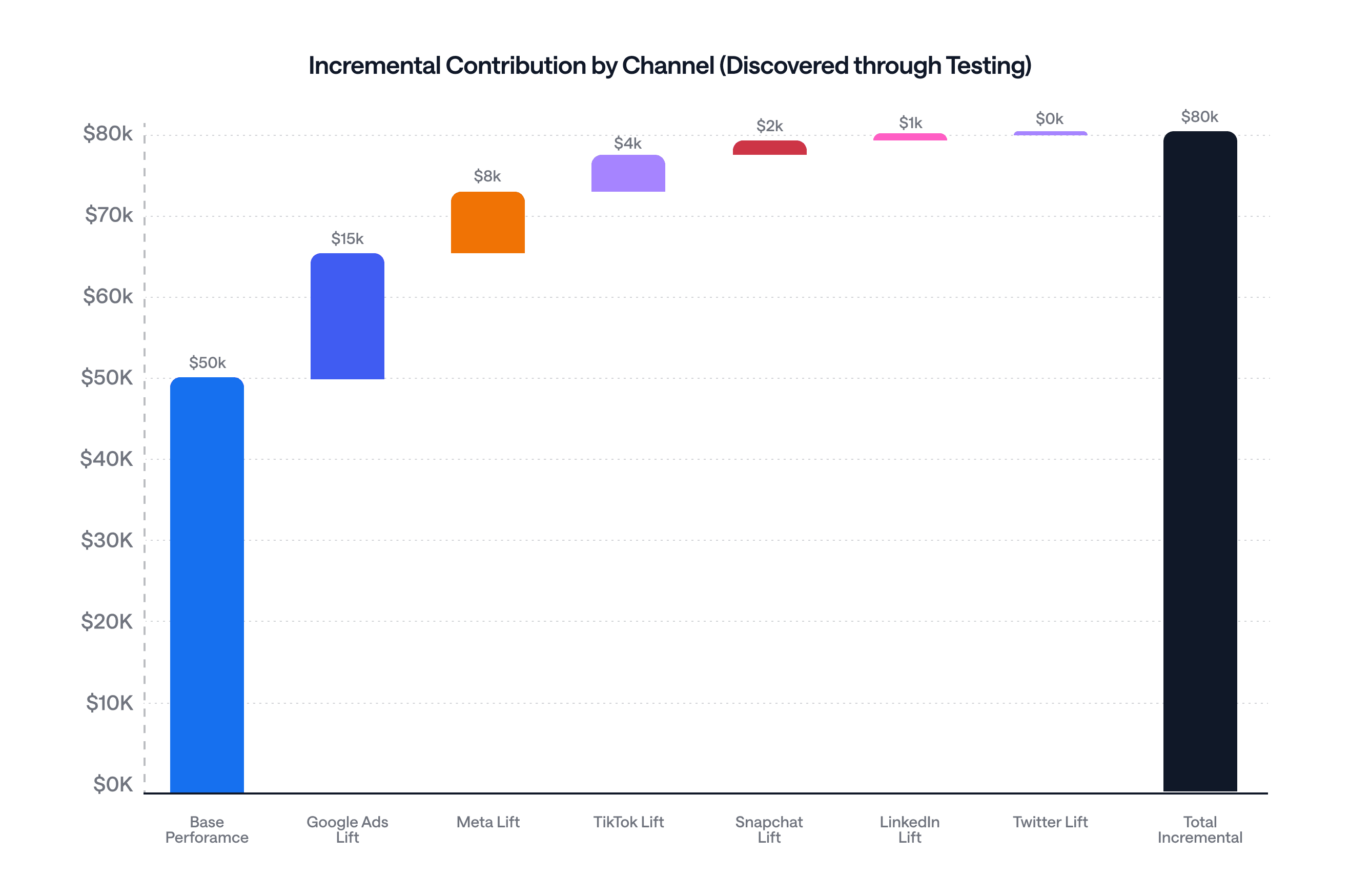1350x896 pixels.
Task: Click the purple TikTok Lift bar
Action: [628, 173]
